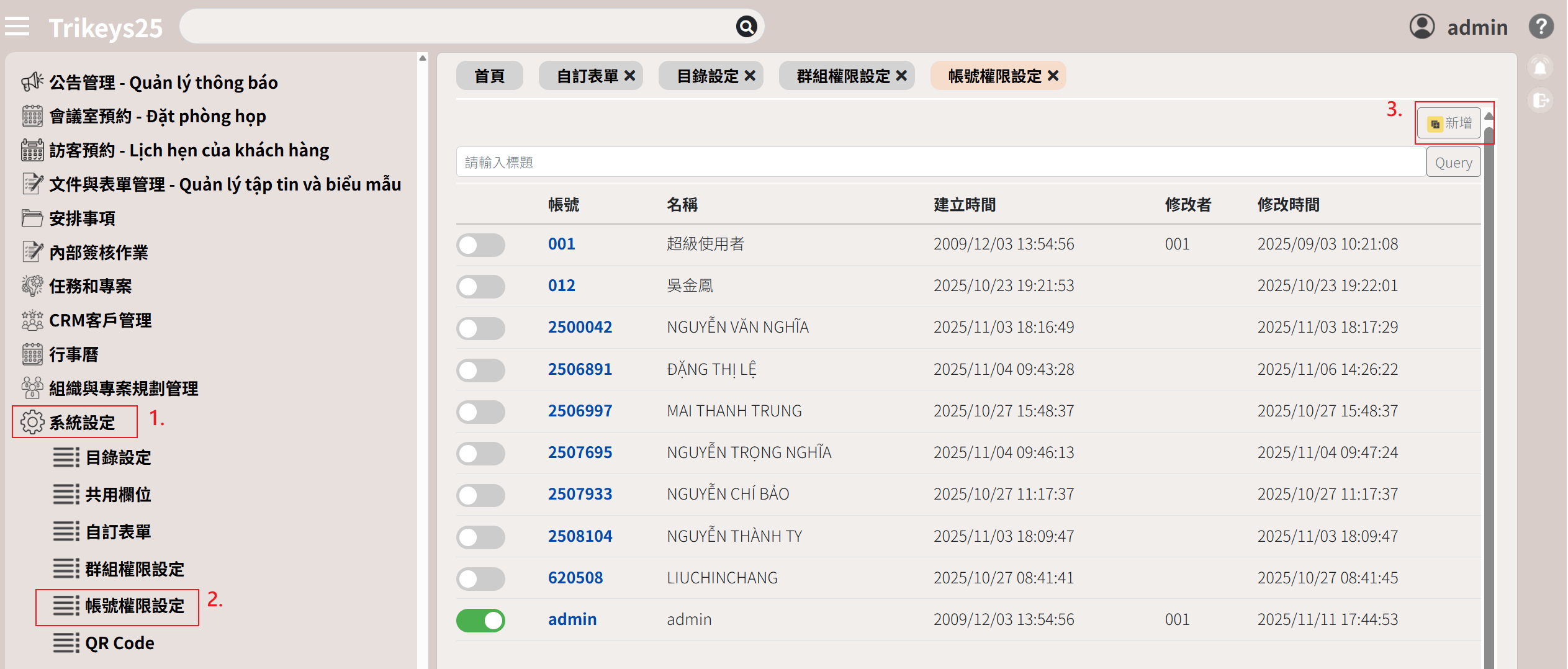Image resolution: width=1568 pixels, height=669 pixels.
Task: Click the help question mark icon
Action: pos(1541,27)
